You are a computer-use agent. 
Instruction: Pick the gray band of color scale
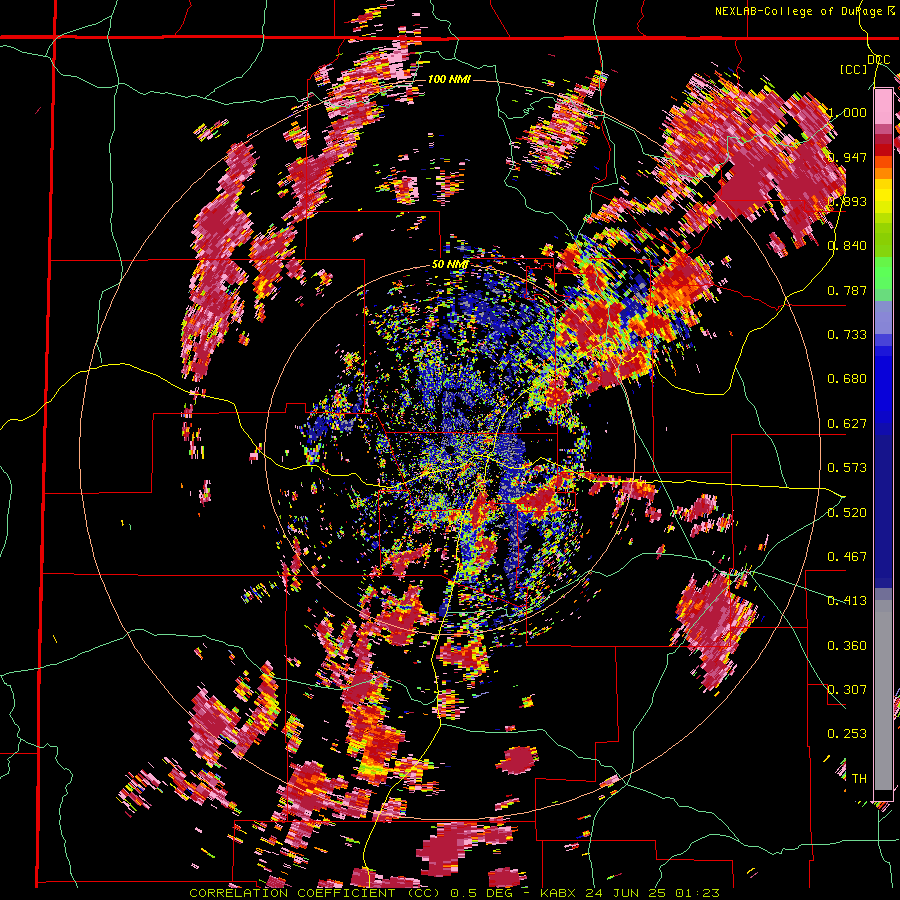pyautogui.click(x=883, y=695)
